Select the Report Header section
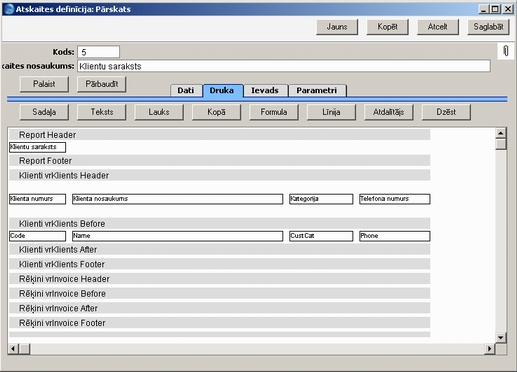 point(220,135)
